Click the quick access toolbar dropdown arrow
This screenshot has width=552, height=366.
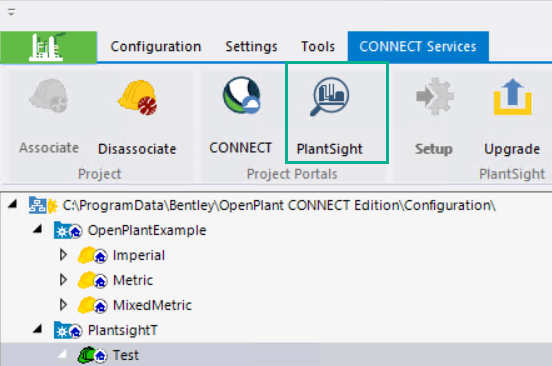point(11,13)
